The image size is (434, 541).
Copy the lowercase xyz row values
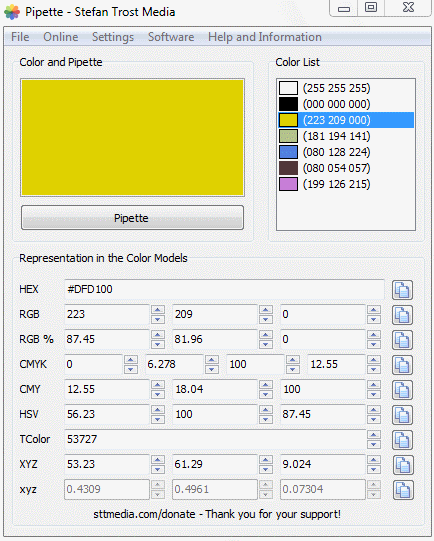pos(403,490)
